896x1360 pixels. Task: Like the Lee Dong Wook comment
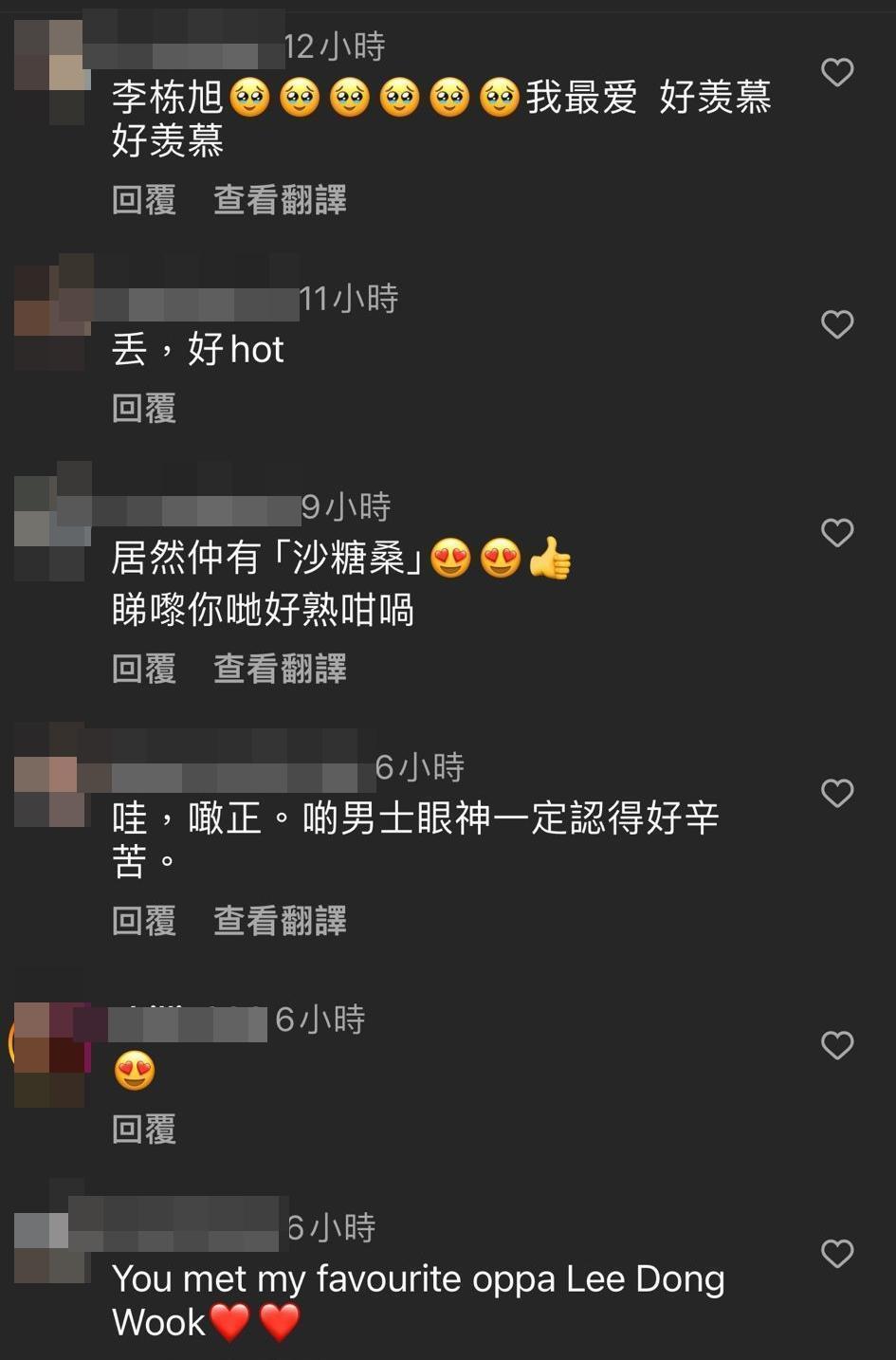click(837, 1254)
